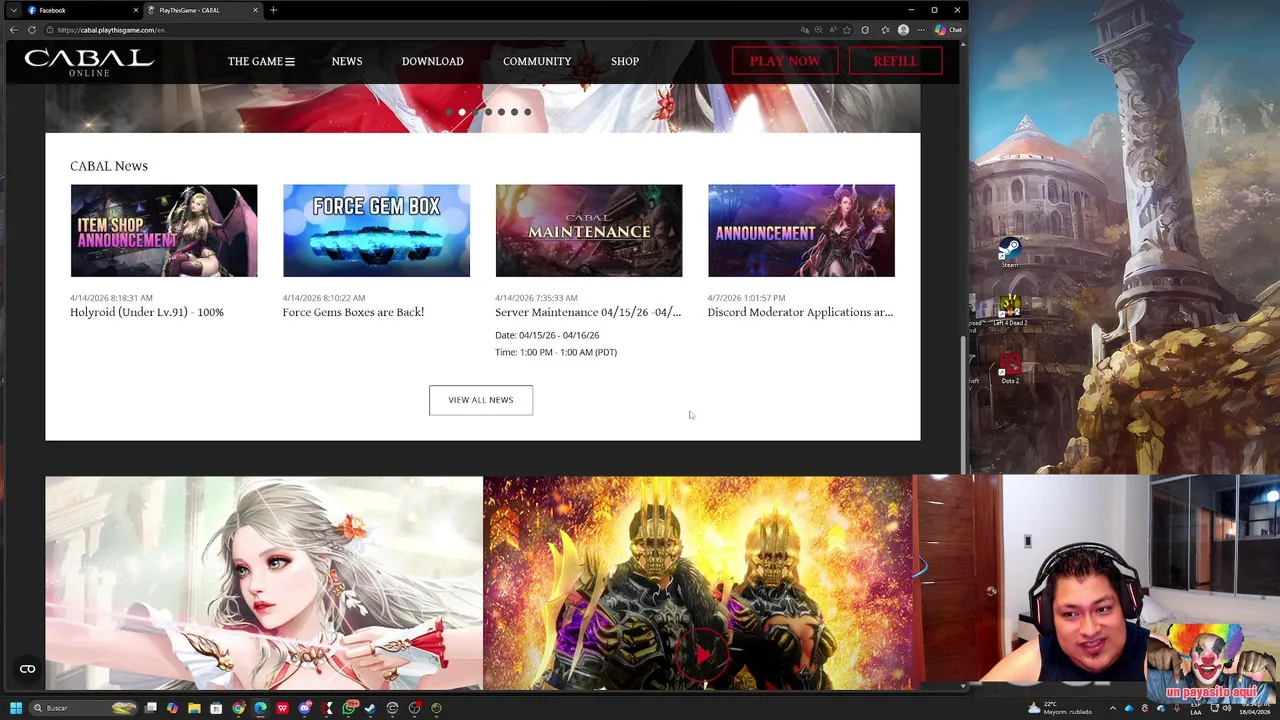Click the golden armored warriors banner

[697, 583]
